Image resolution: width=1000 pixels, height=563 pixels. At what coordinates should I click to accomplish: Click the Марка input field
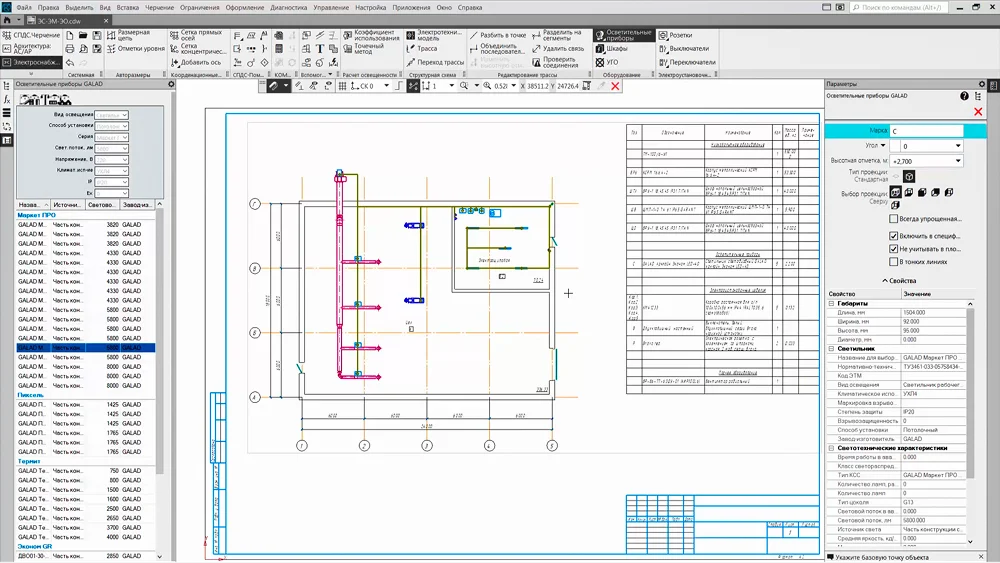pyautogui.click(x=925, y=131)
